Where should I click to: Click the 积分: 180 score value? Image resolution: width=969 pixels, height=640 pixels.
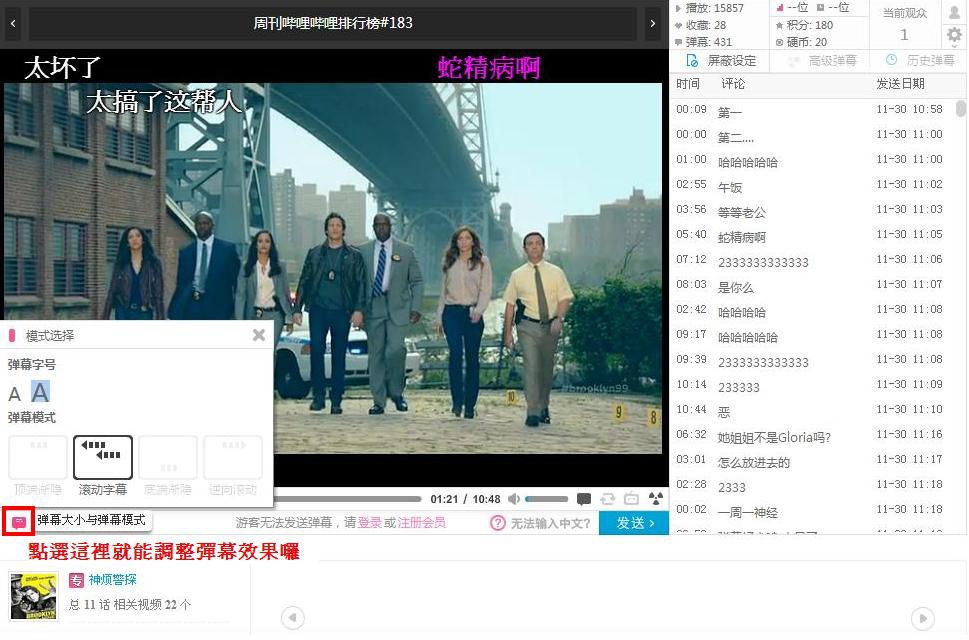[x=805, y=25]
